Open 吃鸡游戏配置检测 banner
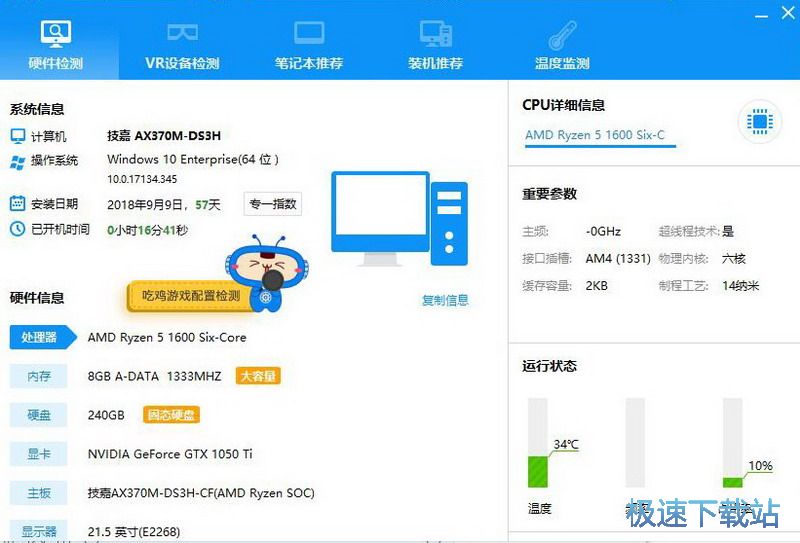The width and height of the screenshot is (800, 543). (190, 296)
